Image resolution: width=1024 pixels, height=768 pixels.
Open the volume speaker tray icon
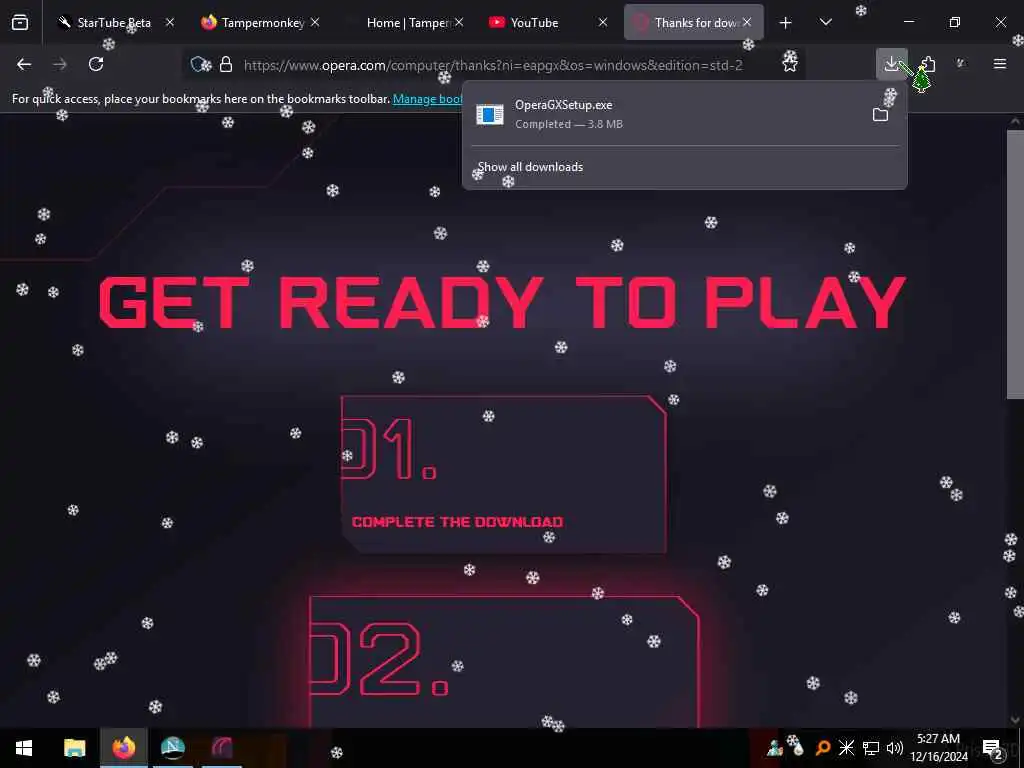point(895,748)
